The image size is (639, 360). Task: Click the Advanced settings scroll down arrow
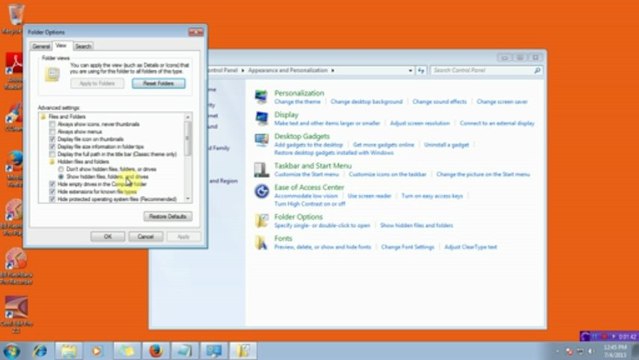click(188, 199)
